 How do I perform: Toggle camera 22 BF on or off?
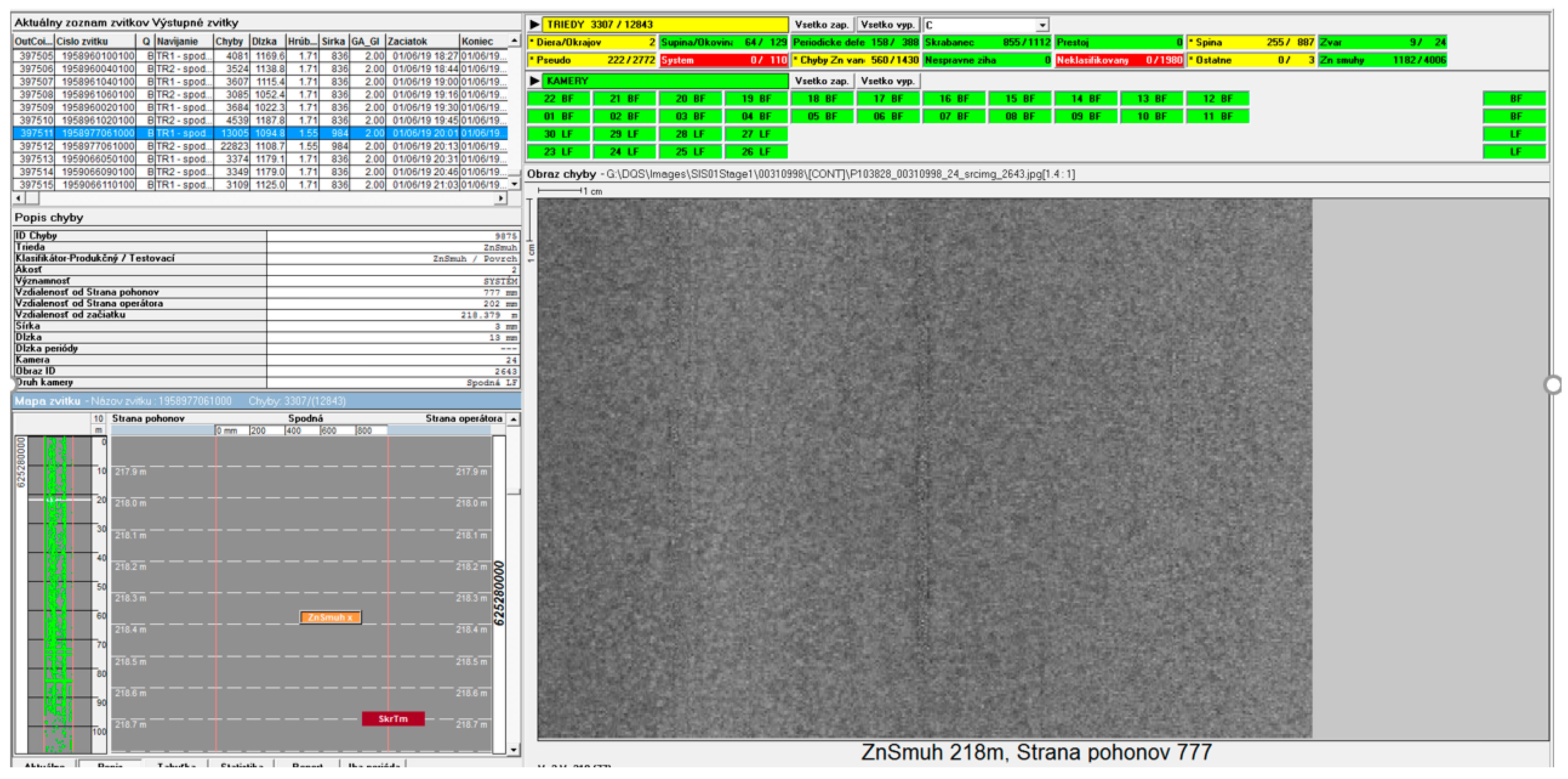558,99
